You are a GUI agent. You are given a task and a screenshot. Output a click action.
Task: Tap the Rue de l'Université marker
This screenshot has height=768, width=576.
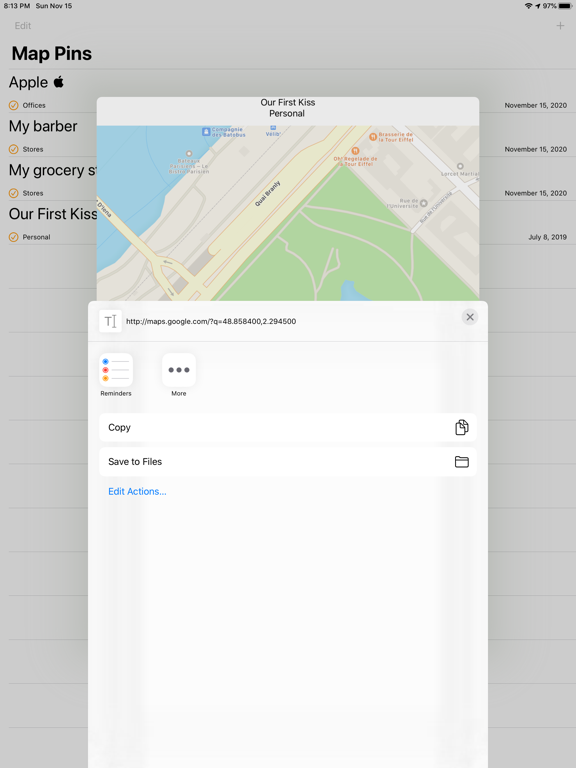coord(423,203)
